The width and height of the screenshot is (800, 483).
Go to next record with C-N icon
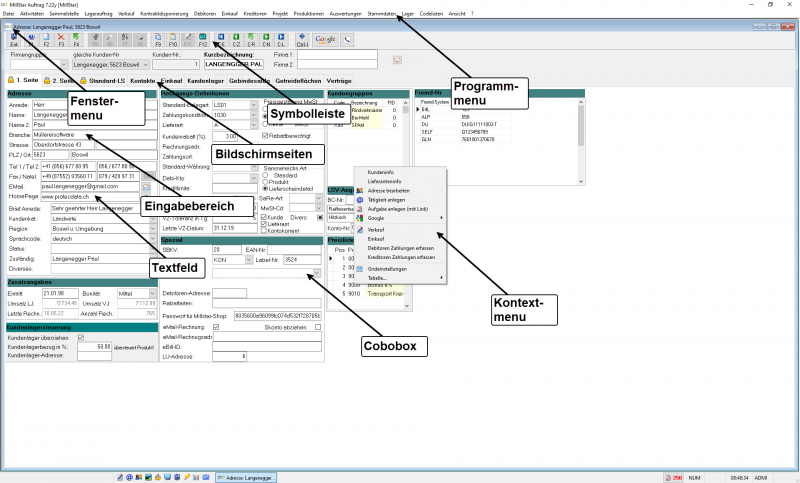[x=266, y=40]
